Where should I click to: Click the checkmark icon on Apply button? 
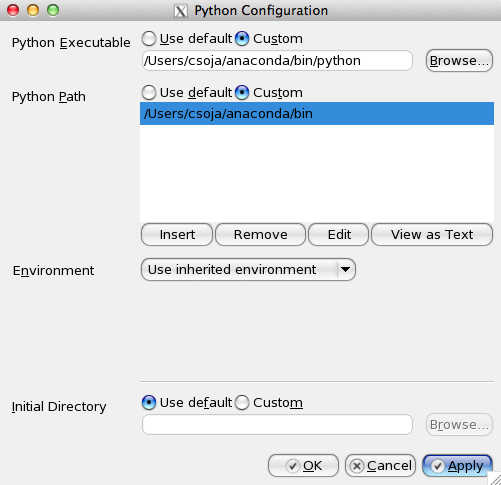tap(437, 466)
